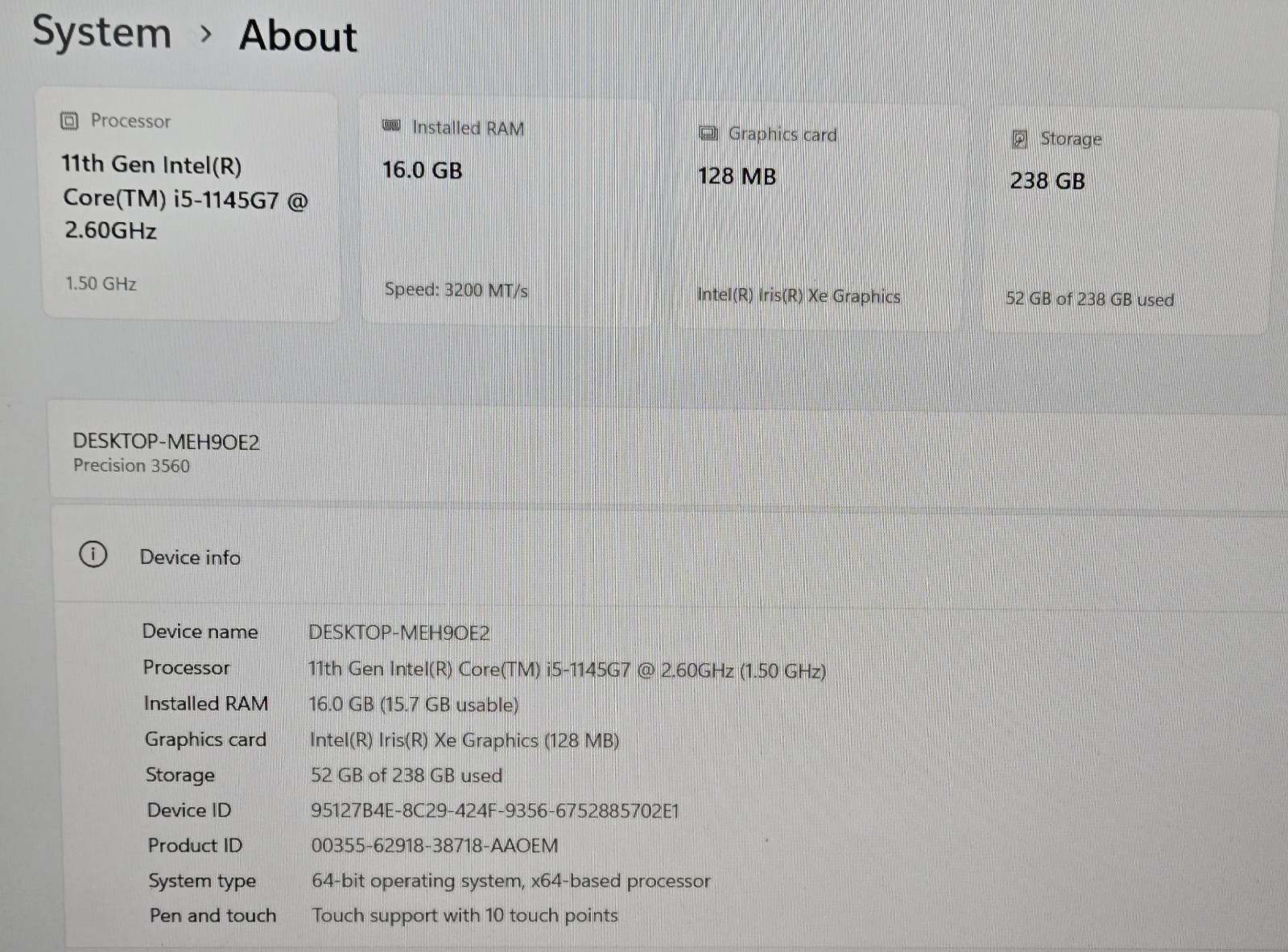Click the Installed RAM memory icon
Screen dimensions: 1288x952
391,126
